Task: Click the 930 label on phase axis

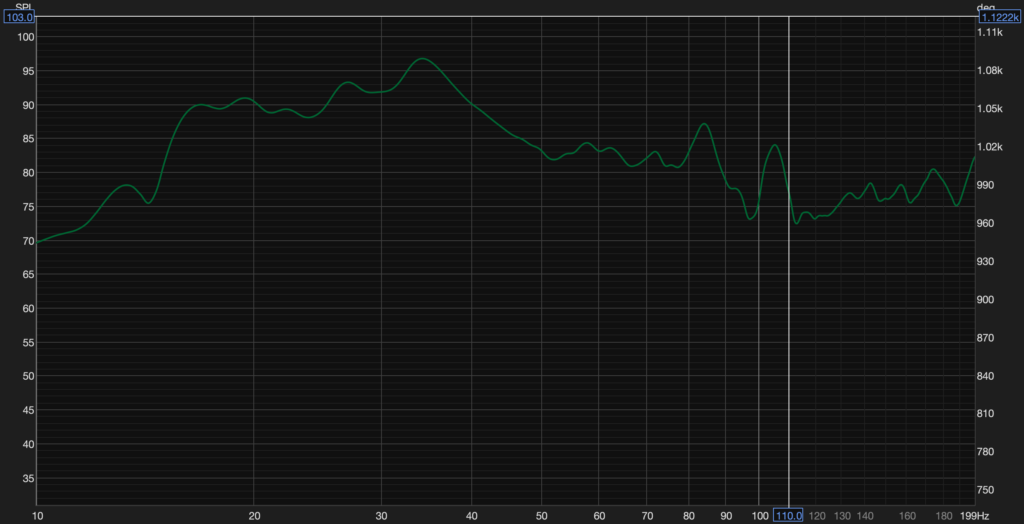Action: [987, 261]
